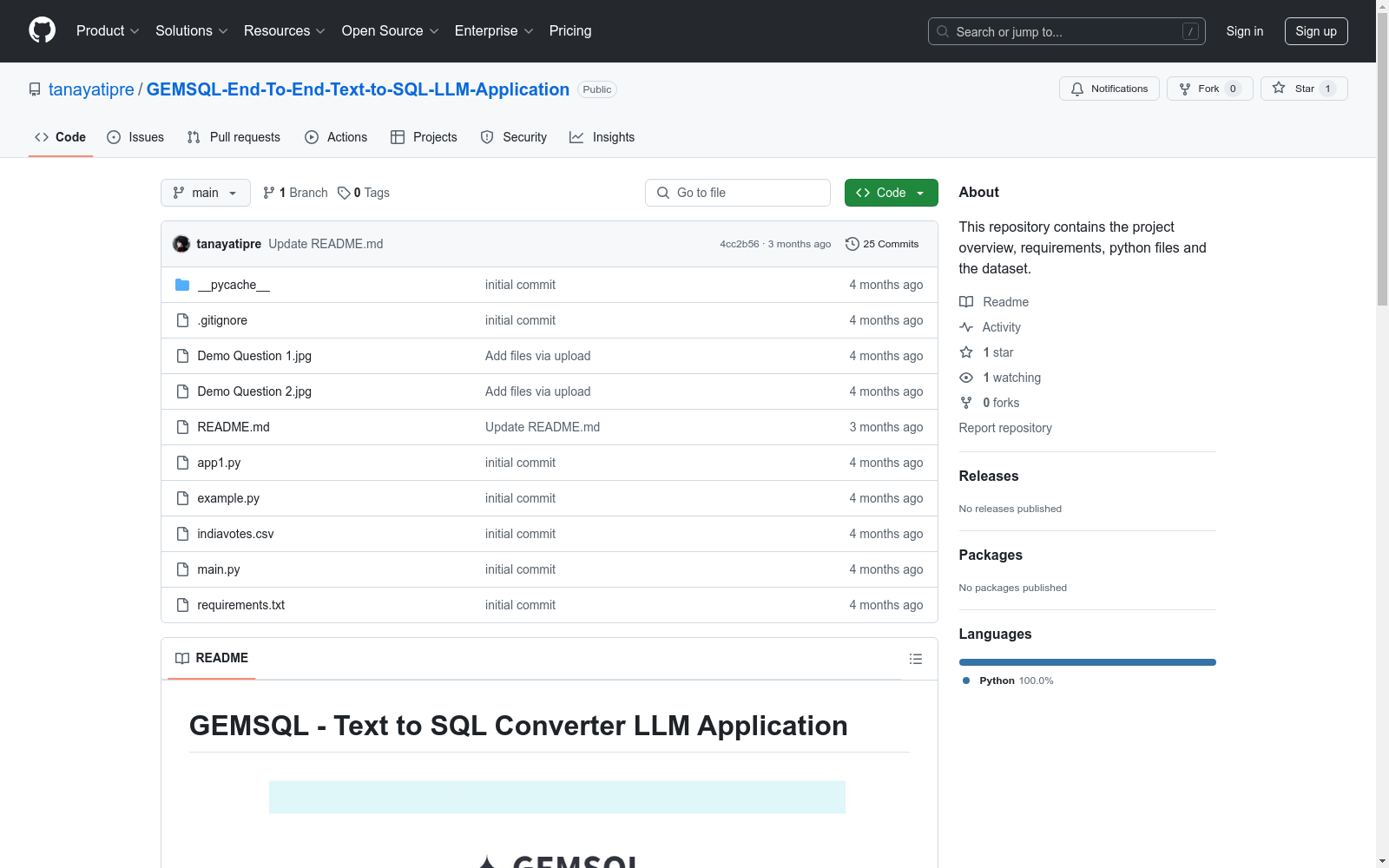Click the Search or jump to field

(x=1067, y=31)
